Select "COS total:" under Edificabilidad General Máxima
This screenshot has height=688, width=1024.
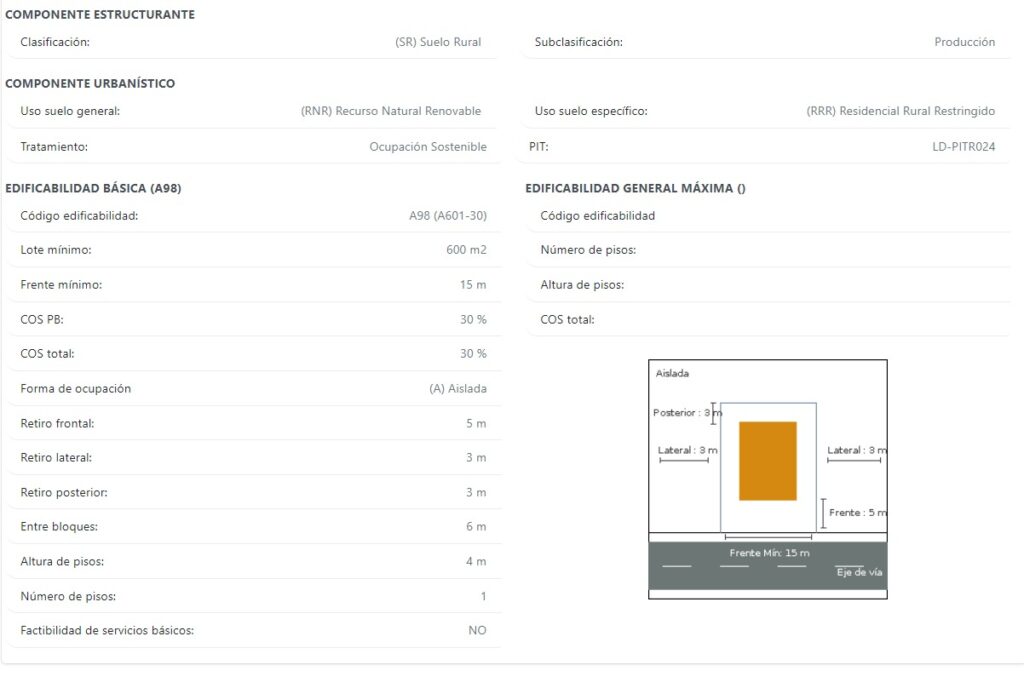coord(567,319)
